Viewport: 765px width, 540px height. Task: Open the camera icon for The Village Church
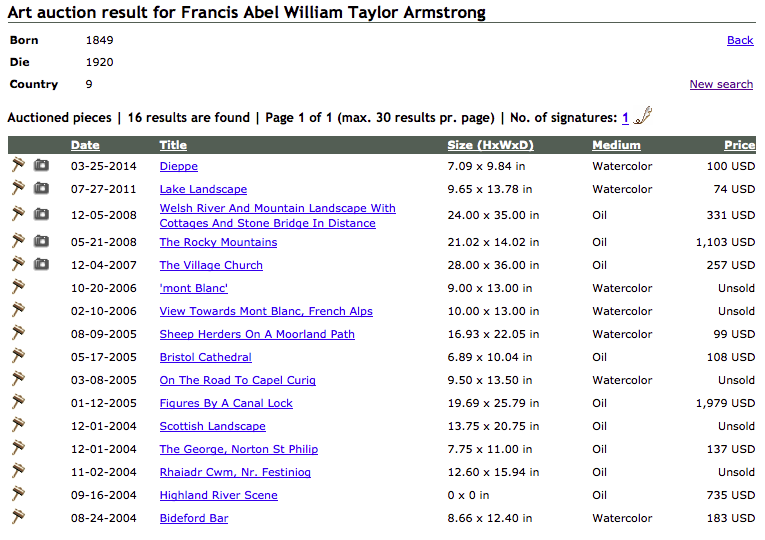tap(41, 264)
